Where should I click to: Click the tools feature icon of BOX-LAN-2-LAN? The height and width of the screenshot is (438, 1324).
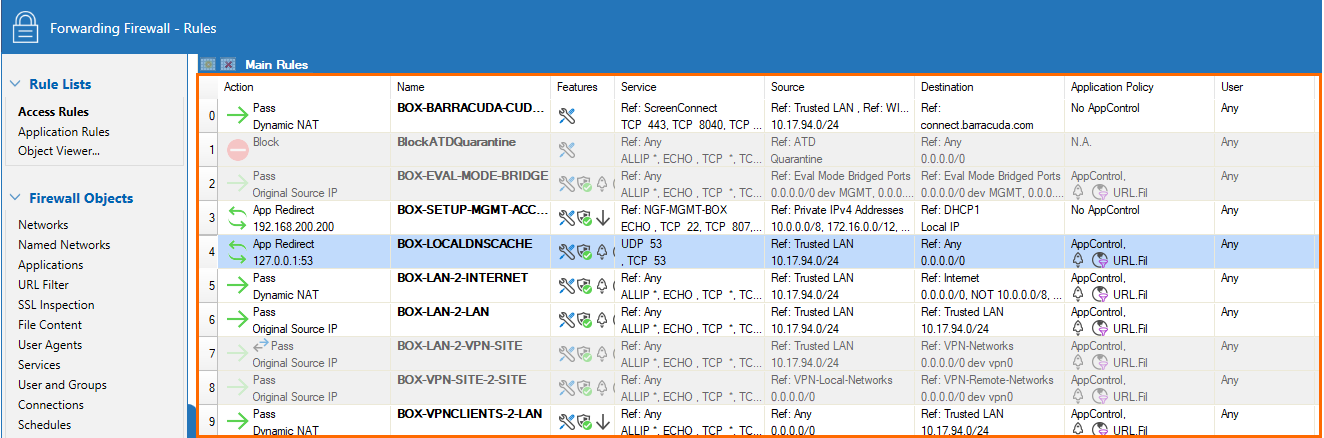click(567, 320)
